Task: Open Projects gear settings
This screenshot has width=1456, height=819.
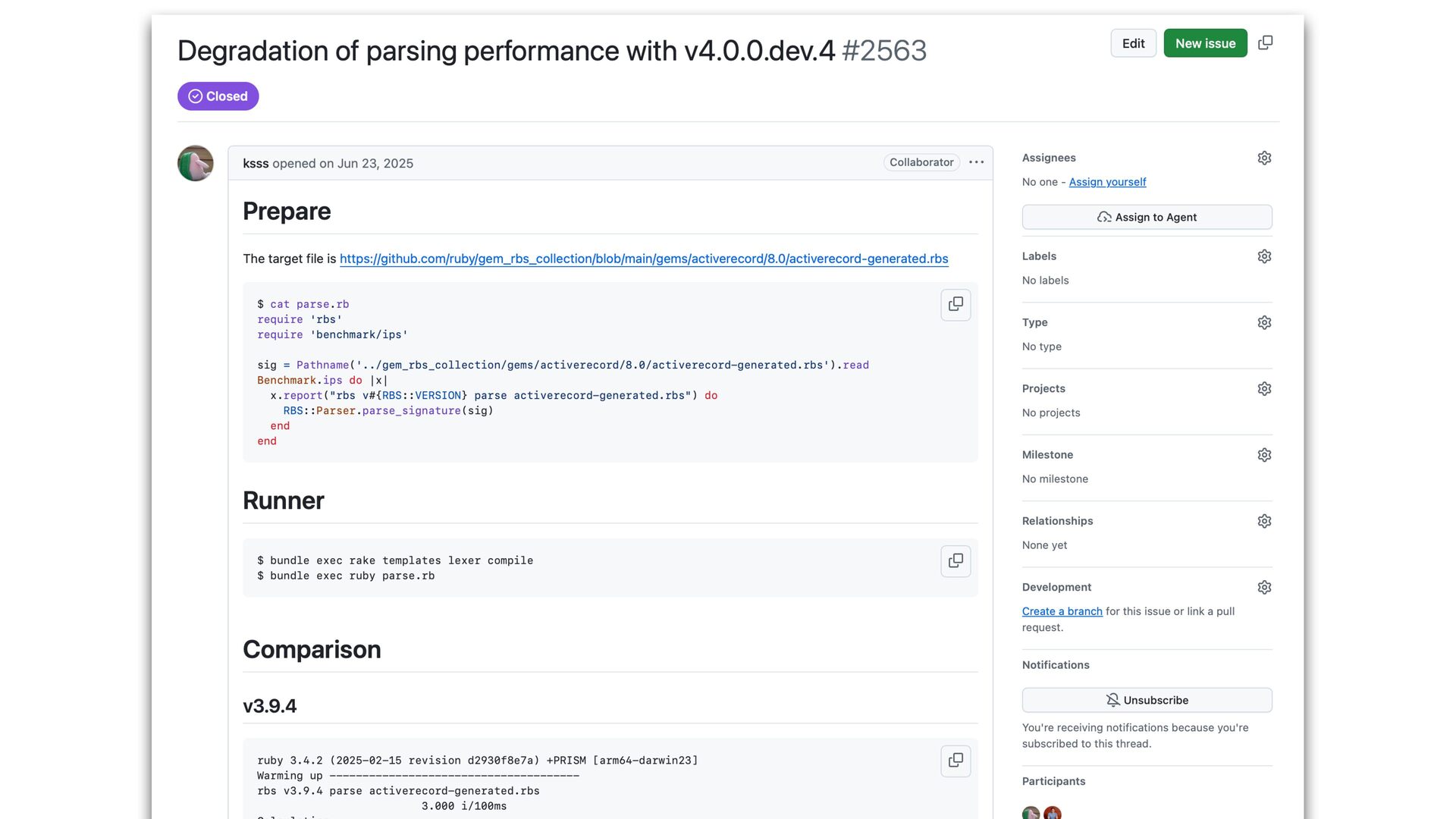Action: 1264,388
